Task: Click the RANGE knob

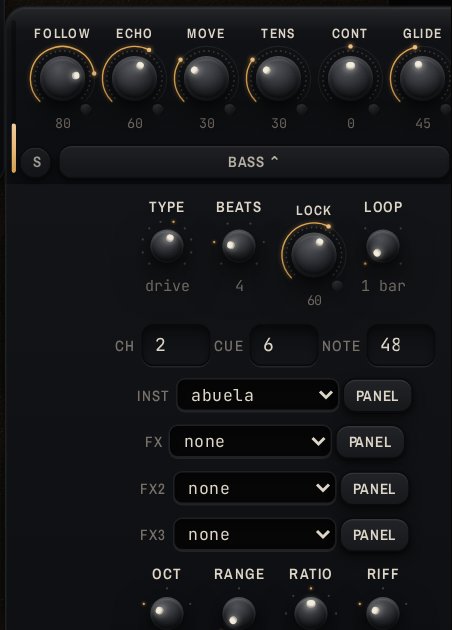Action: coord(239,614)
